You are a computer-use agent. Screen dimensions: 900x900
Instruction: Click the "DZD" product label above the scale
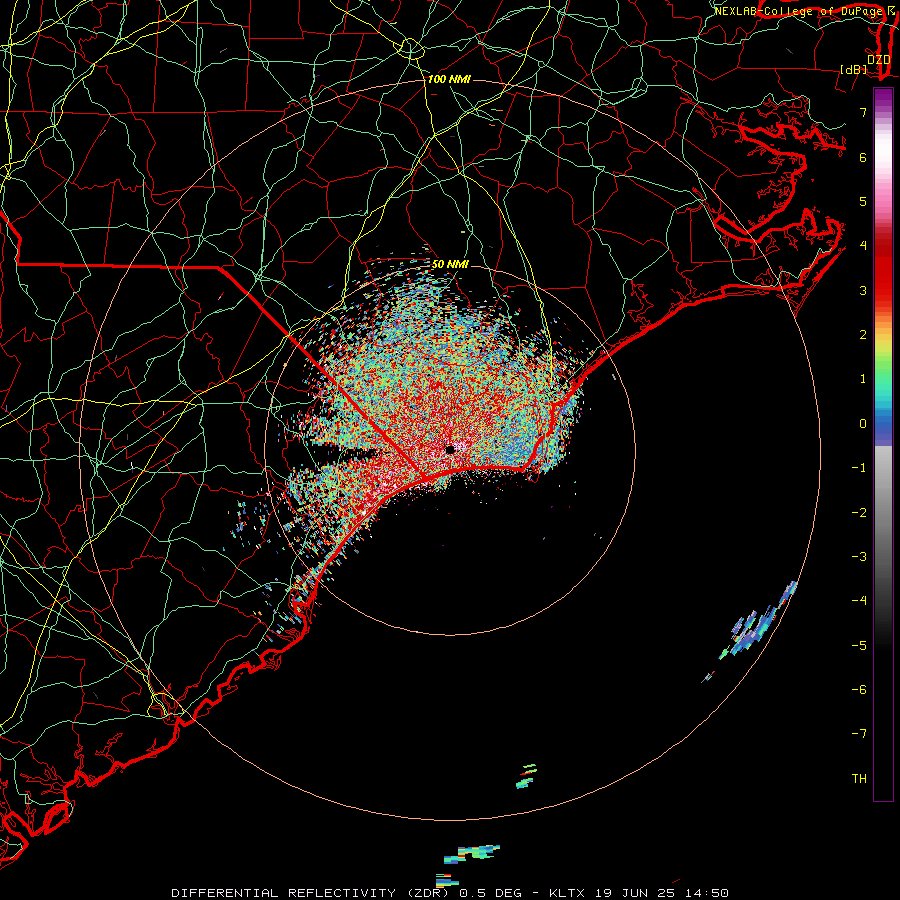click(878, 59)
